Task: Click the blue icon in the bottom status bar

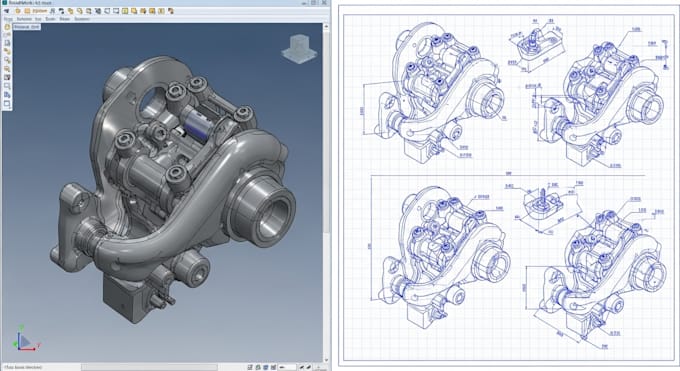Action: tap(265, 367)
